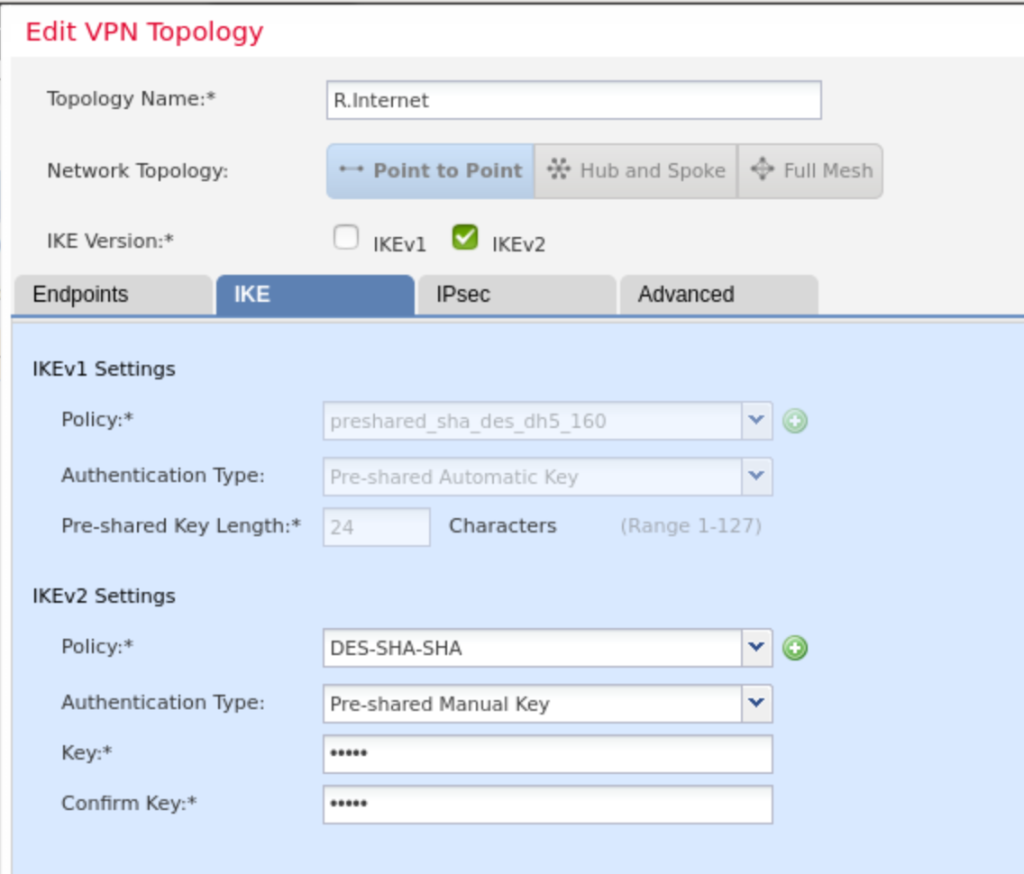Select the IKE tab
The height and width of the screenshot is (874, 1024).
(x=314, y=295)
